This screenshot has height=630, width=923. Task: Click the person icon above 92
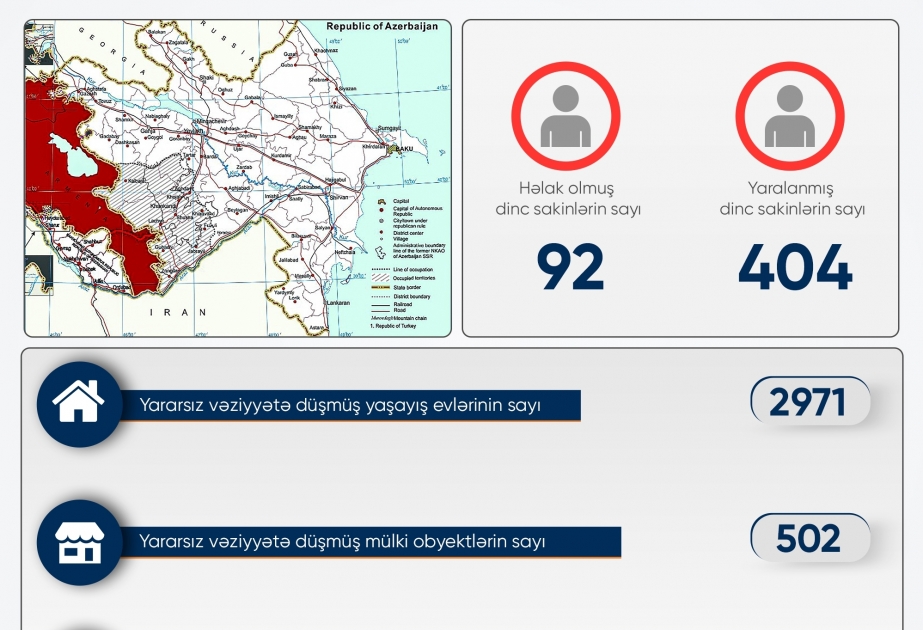(x=566, y=116)
